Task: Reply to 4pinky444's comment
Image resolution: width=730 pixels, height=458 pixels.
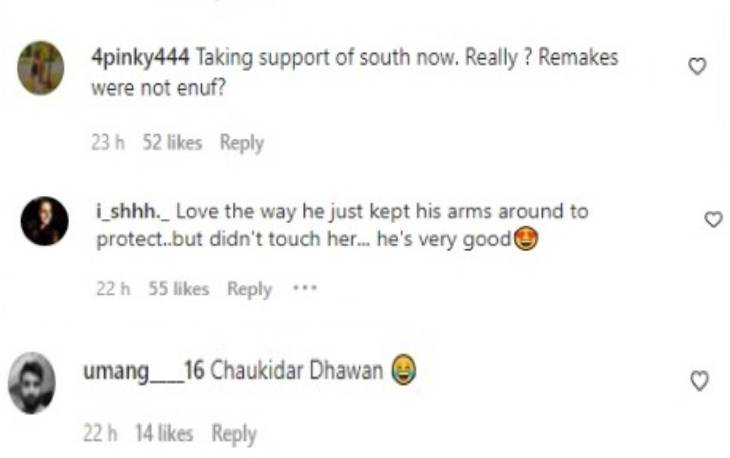Action: point(242,142)
